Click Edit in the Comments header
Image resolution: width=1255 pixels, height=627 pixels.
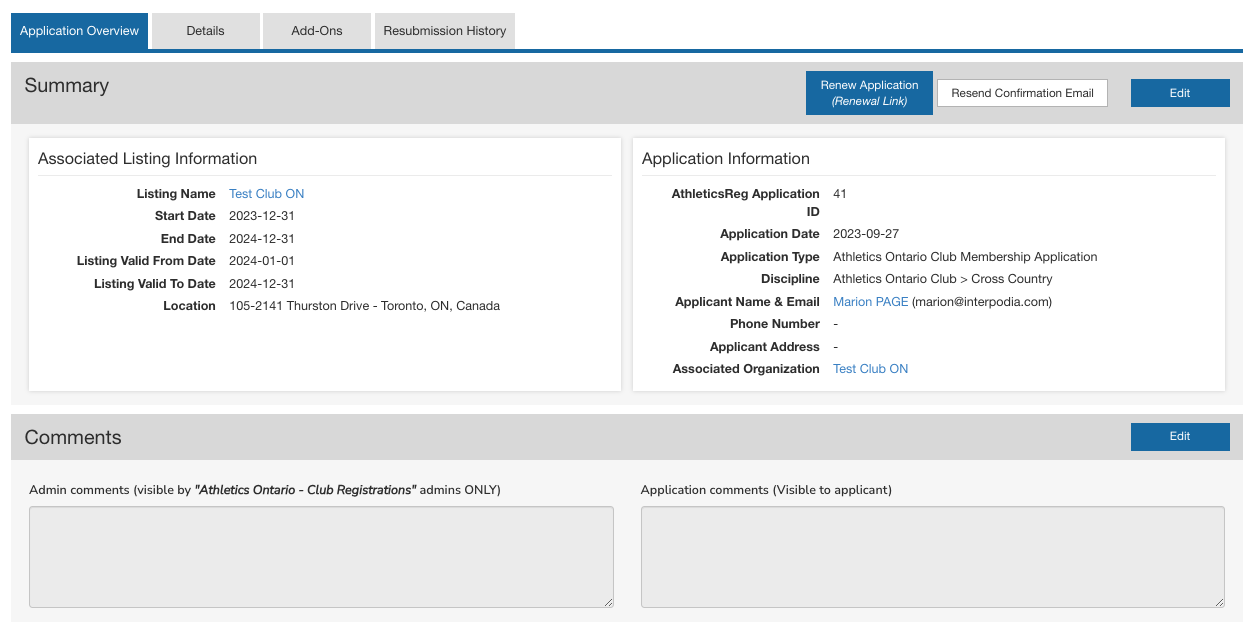point(1179,436)
